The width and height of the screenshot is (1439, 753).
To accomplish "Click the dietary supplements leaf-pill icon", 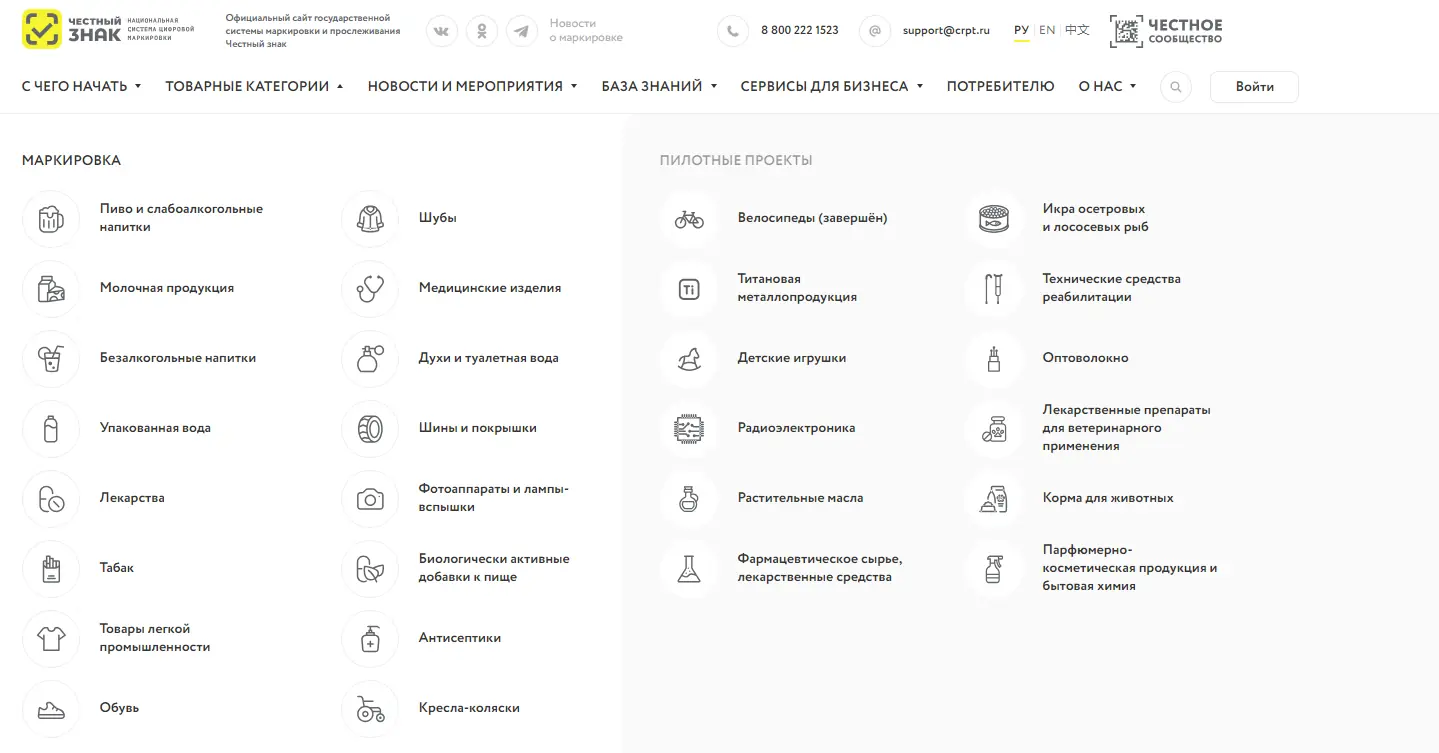I will (x=370, y=569).
